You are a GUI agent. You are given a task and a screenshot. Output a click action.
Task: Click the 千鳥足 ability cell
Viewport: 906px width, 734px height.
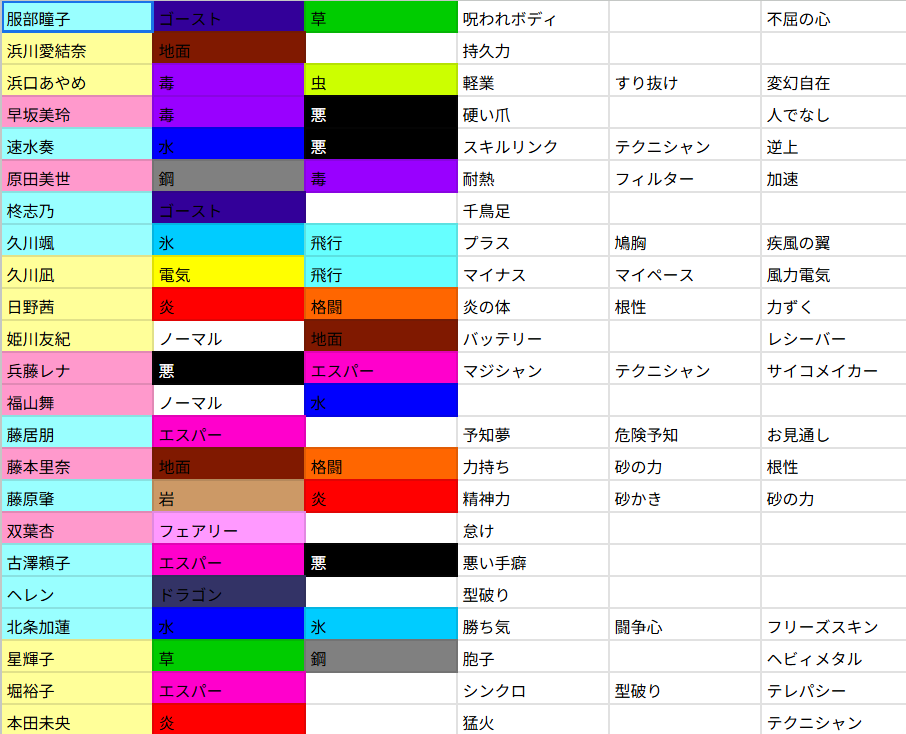click(533, 210)
